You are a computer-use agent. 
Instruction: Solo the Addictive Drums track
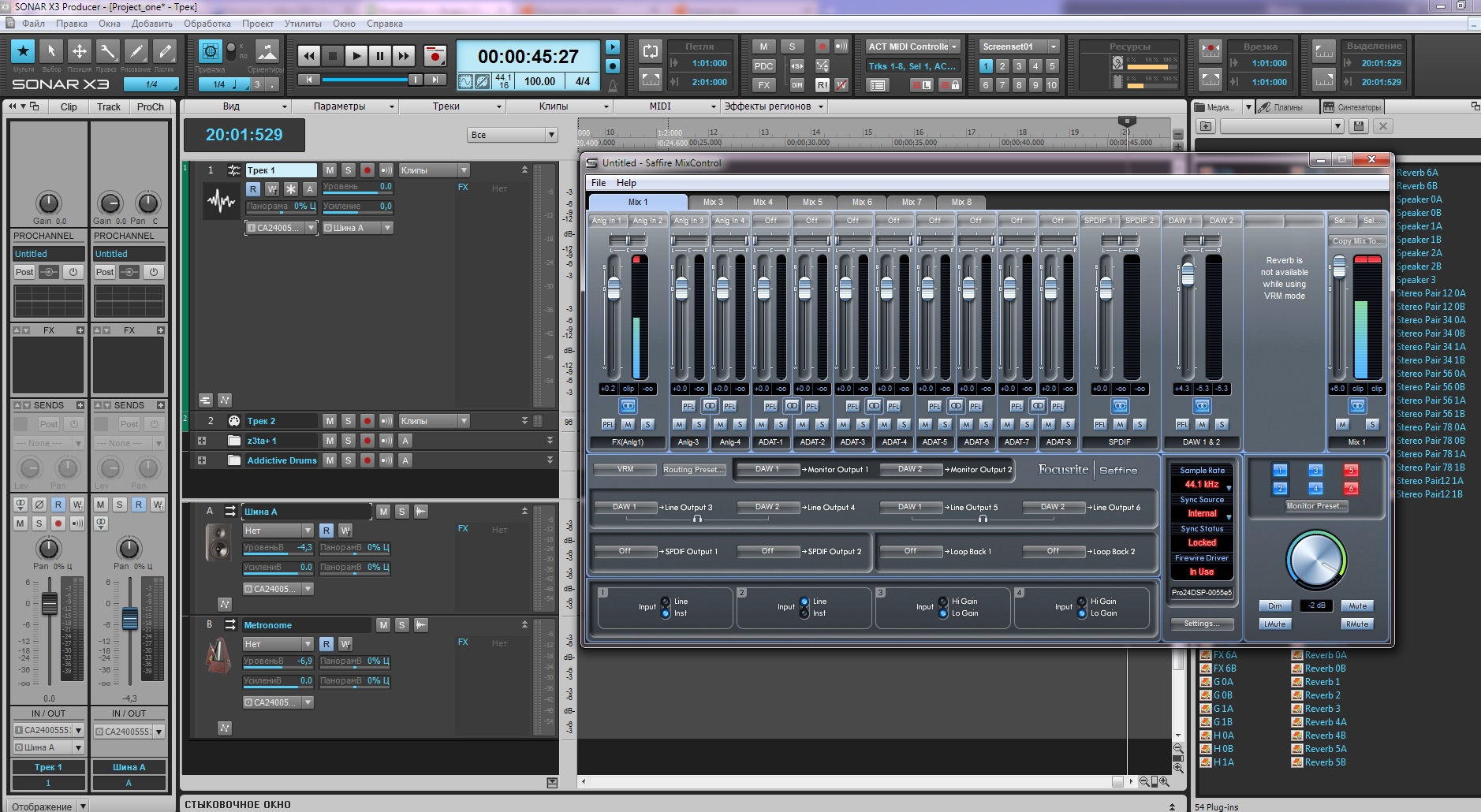coord(348,460)
